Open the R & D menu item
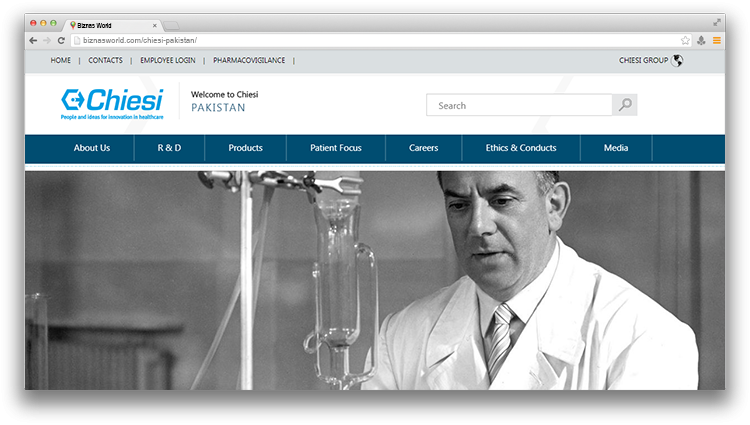 169,148
